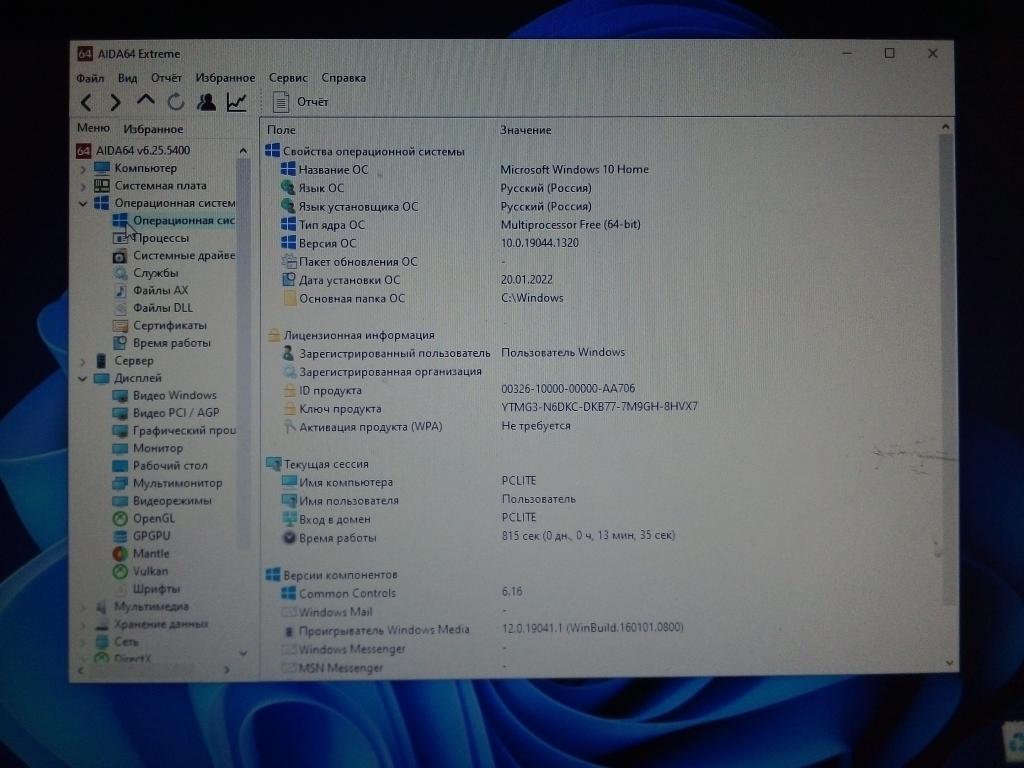The image size is (1024, 768).
Task: Click the Vulkan icon in the tree
Action: (120, 571)
